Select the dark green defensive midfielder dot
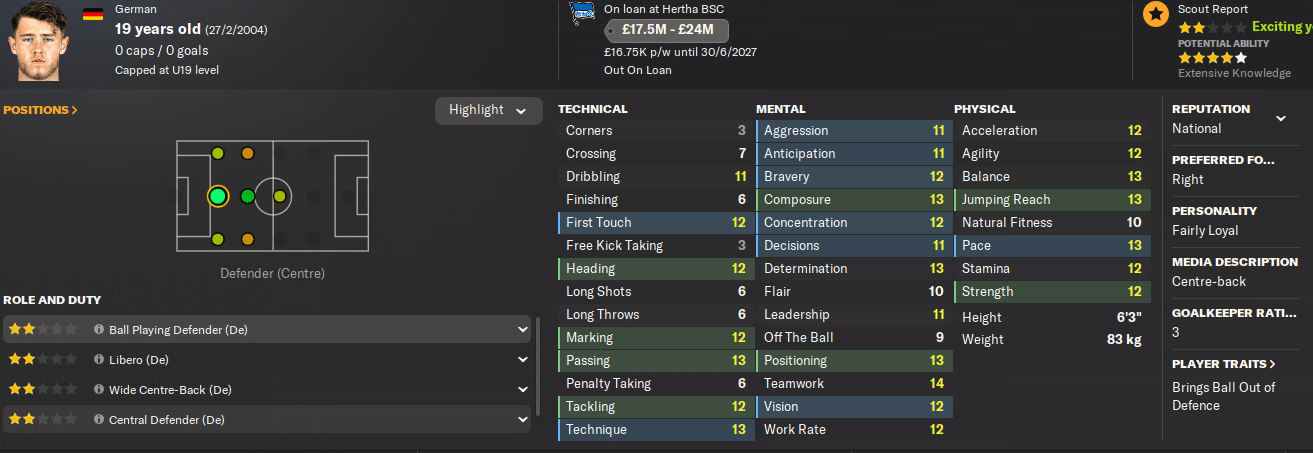The image size is (1313, 453). (x=247, y=196)
